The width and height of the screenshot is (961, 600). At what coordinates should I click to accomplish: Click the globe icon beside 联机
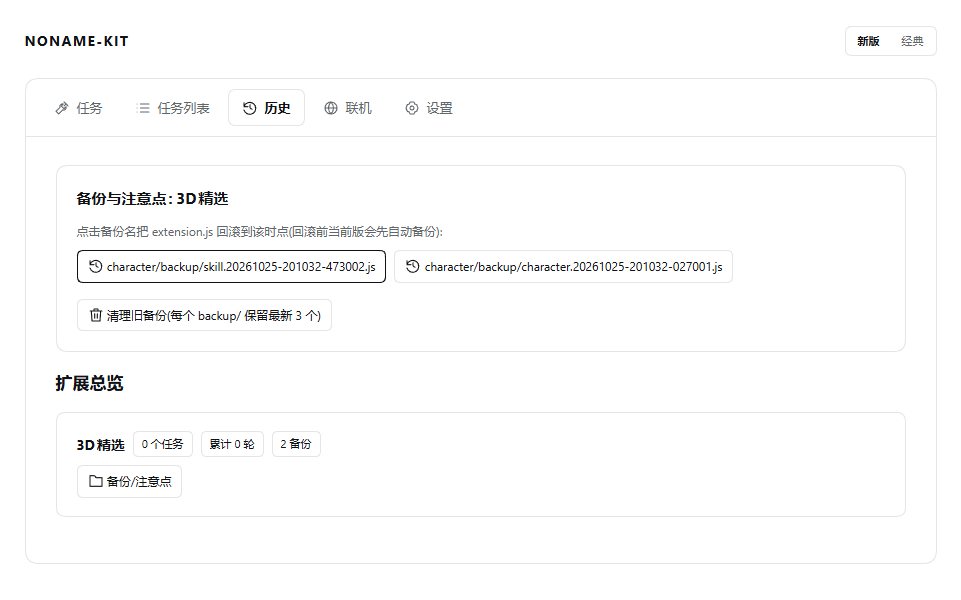[331, 108]
